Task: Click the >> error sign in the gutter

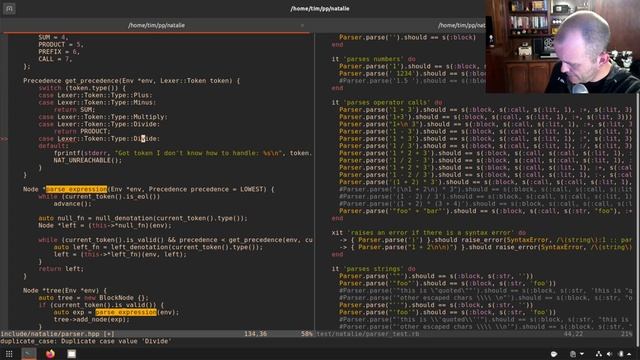Action: [4, 139]
